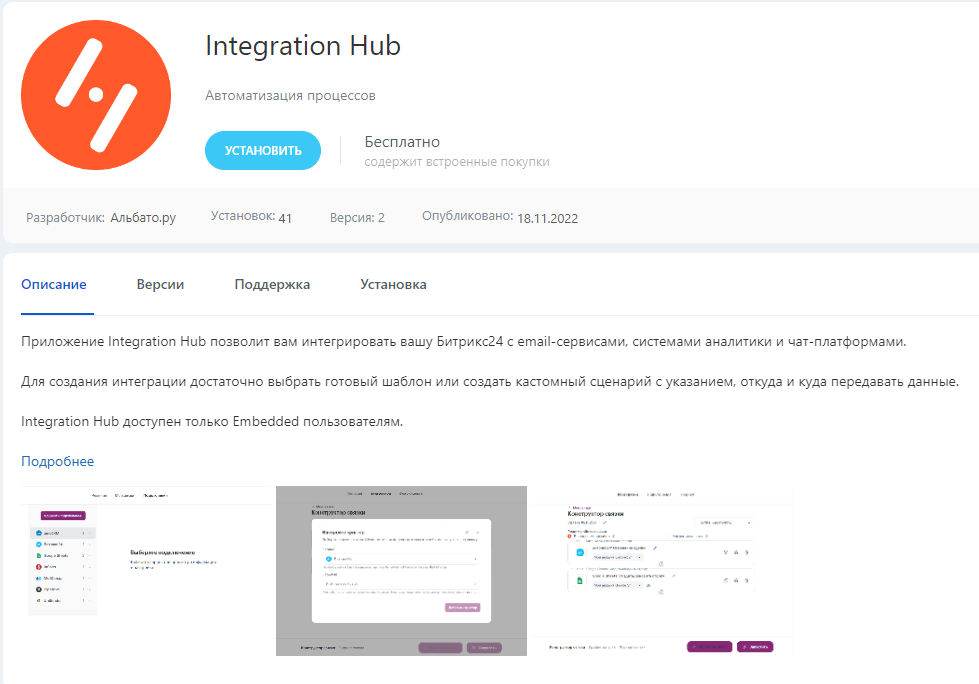Viewport: 979px width, 684px height.
Task: Click the Integration Hub orange app logo
Action: coord(96,95)
